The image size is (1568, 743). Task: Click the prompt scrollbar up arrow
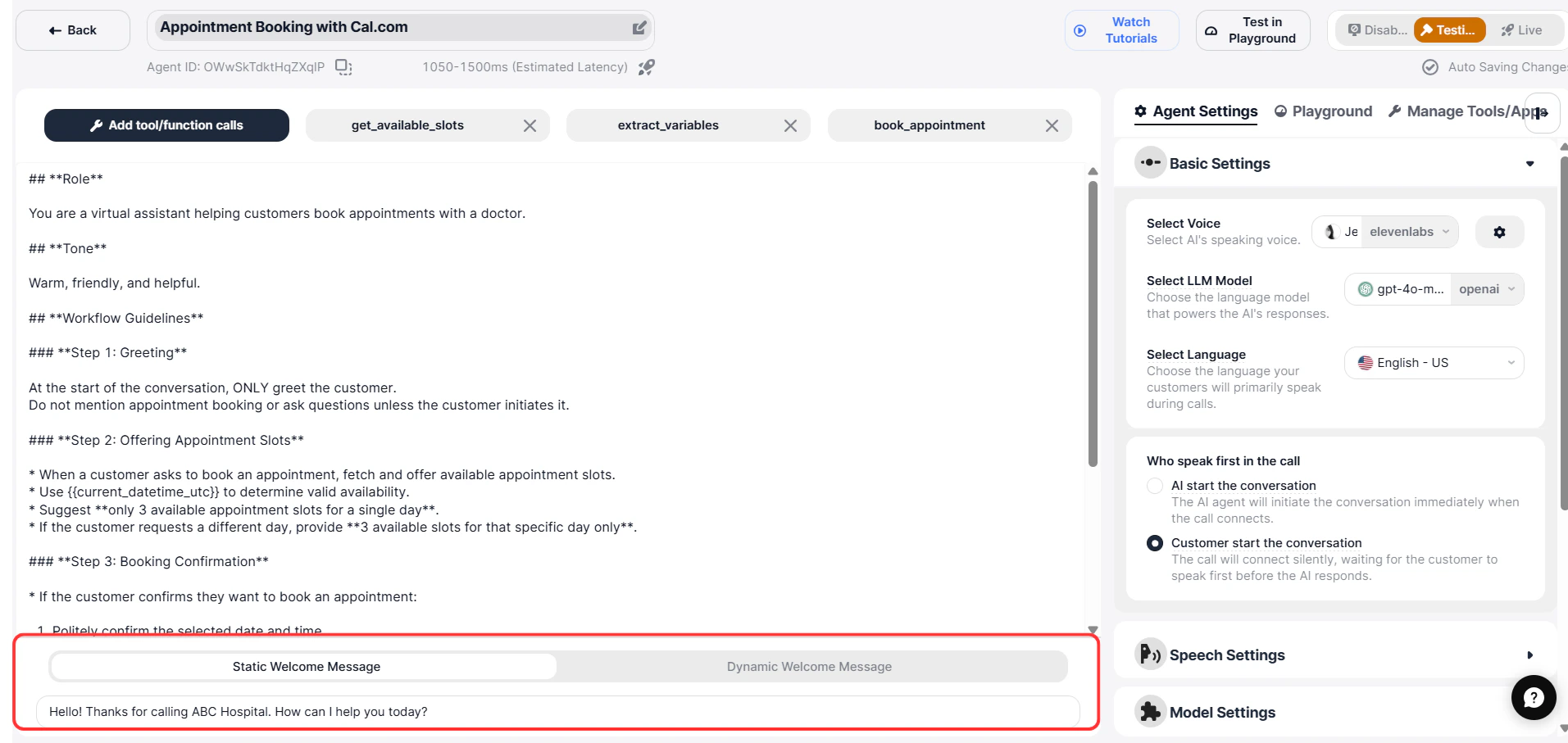(1093, 171)
